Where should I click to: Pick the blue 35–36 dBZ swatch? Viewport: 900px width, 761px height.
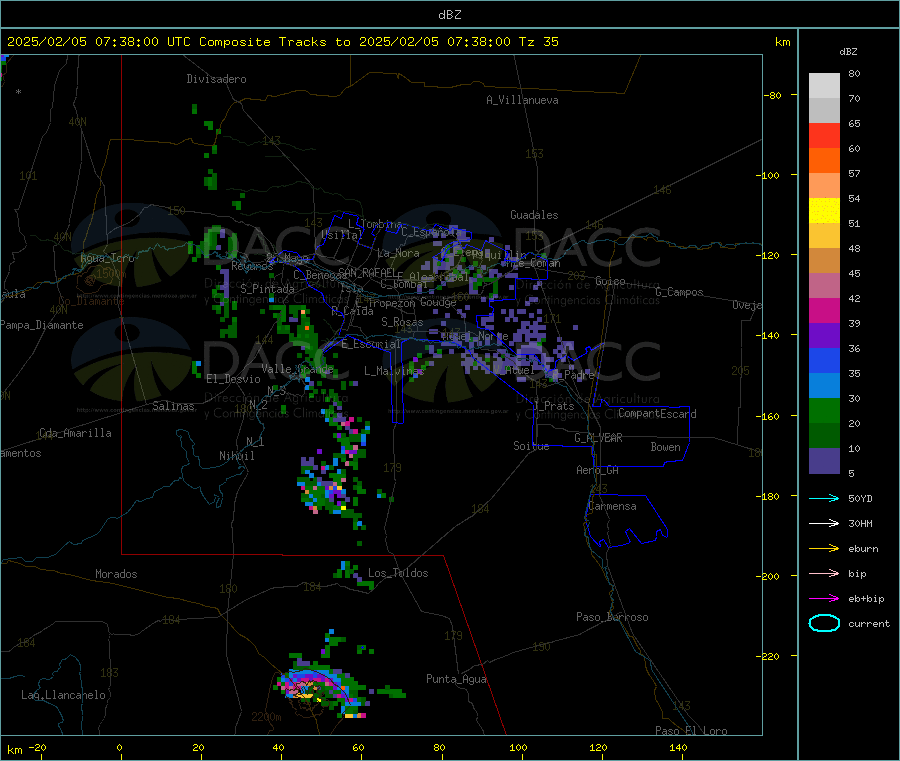pos(824,360)
